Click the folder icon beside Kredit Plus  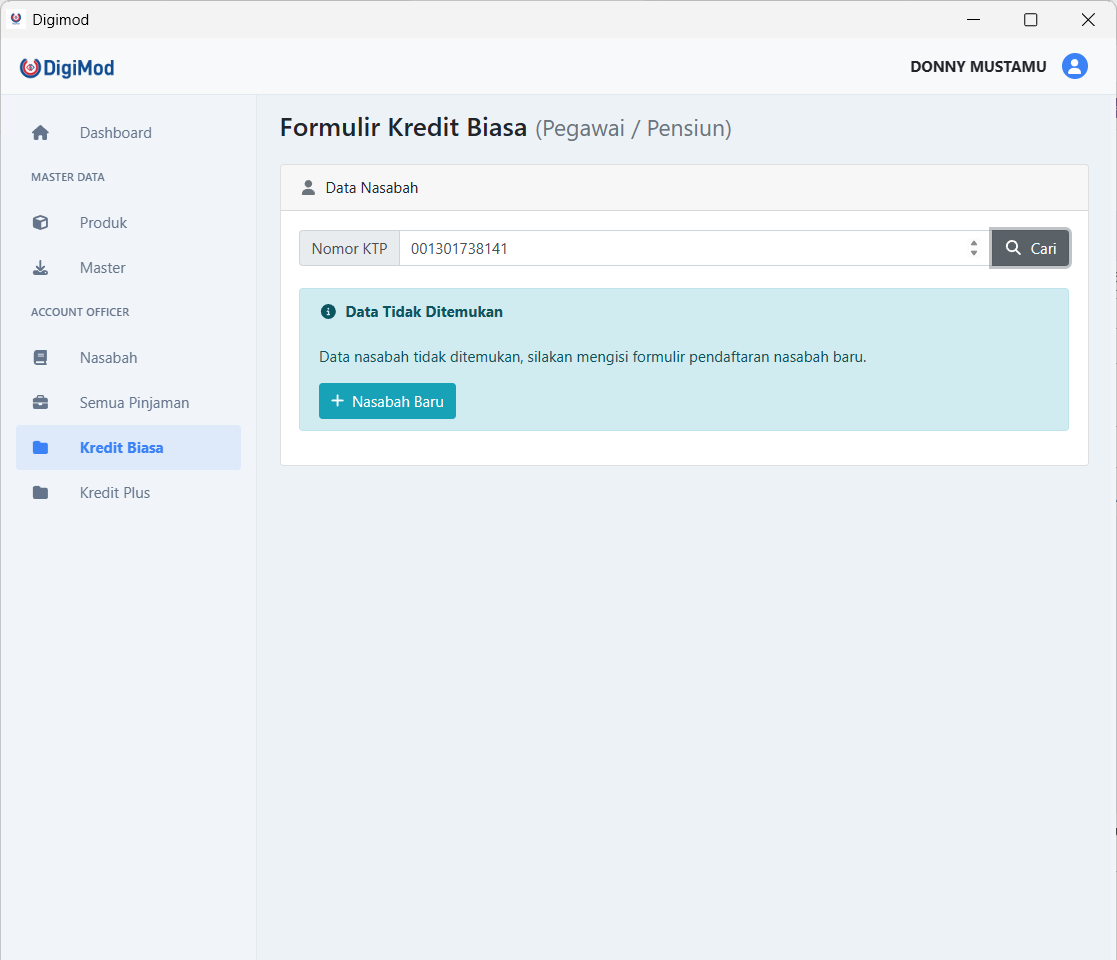coord(40,493)
